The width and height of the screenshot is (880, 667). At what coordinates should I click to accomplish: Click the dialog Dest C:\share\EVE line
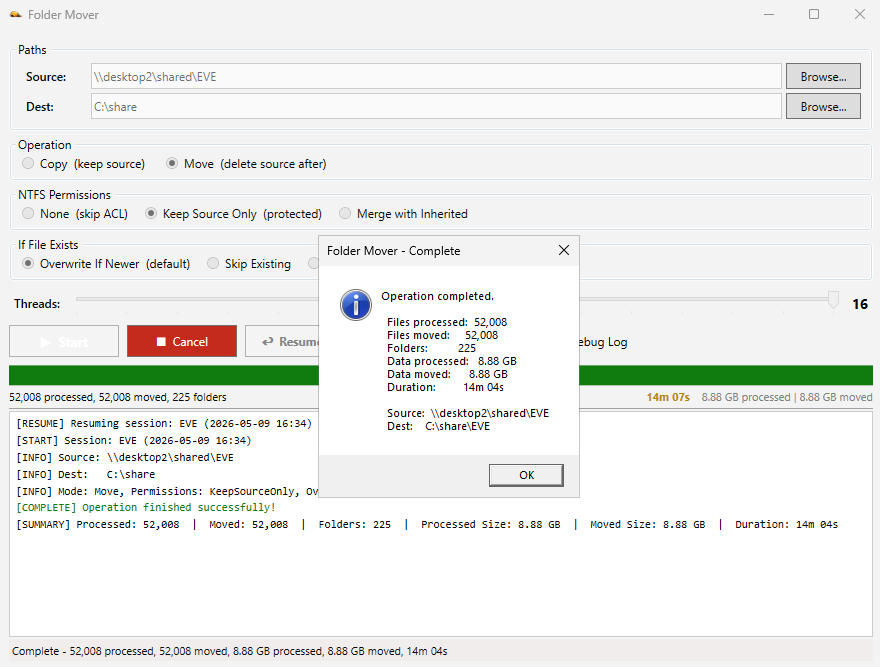tap(438, 426)
